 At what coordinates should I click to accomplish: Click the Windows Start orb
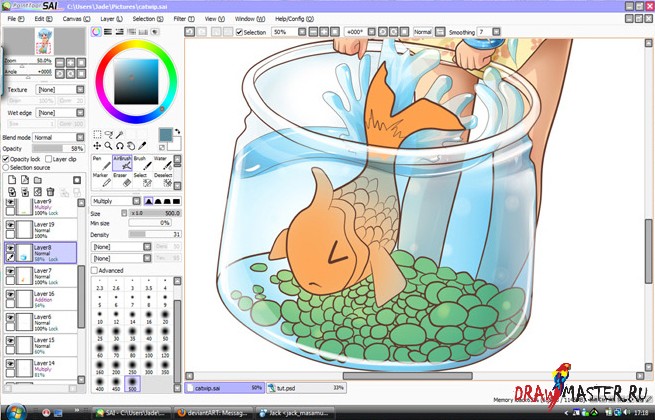pyautogui.click(x=15, y=412)
